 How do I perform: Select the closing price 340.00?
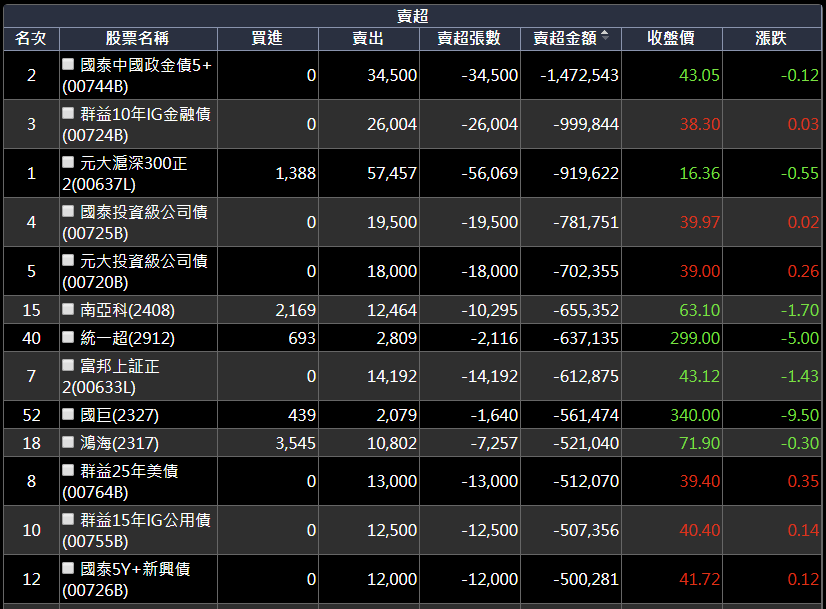pyautogui.click(x=695, y=415)
